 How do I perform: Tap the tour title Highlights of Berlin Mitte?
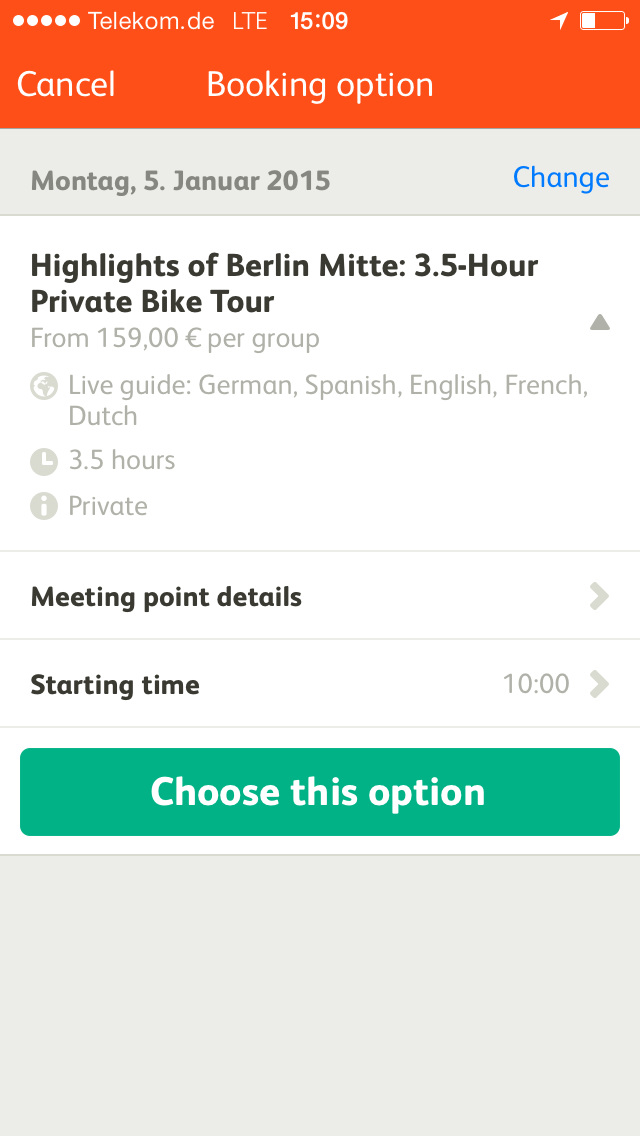point(285,283)
